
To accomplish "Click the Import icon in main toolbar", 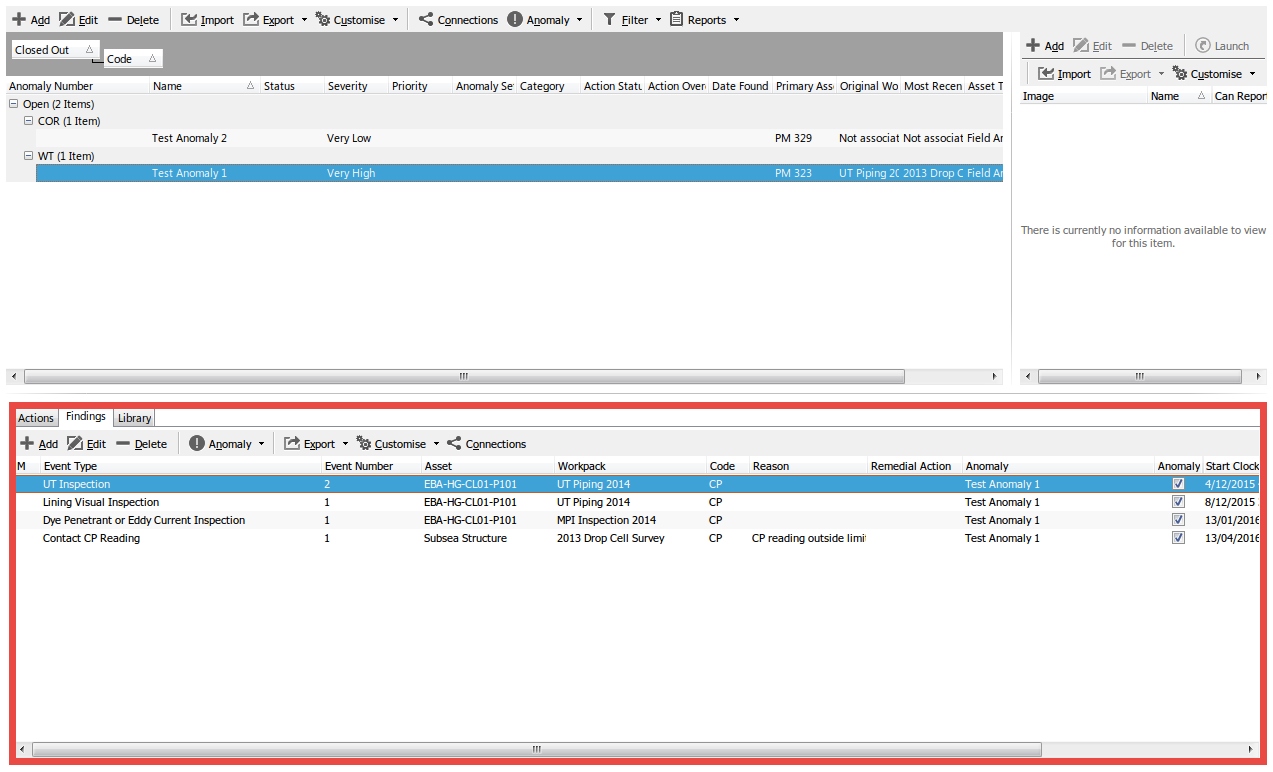I will 189,20.
